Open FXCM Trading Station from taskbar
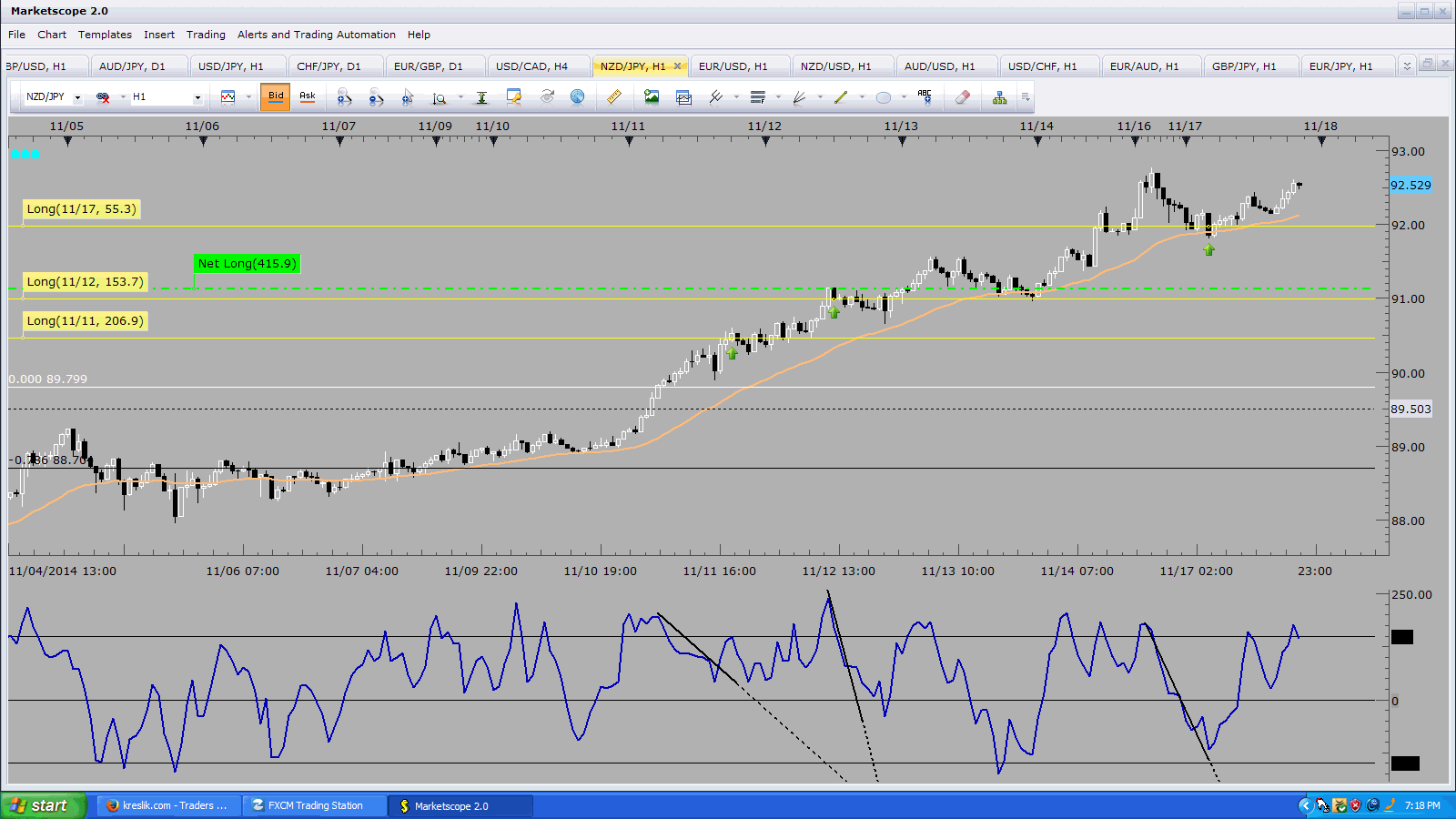The width and height of the screenshot is (1456, 819). (x=315, y=805)
